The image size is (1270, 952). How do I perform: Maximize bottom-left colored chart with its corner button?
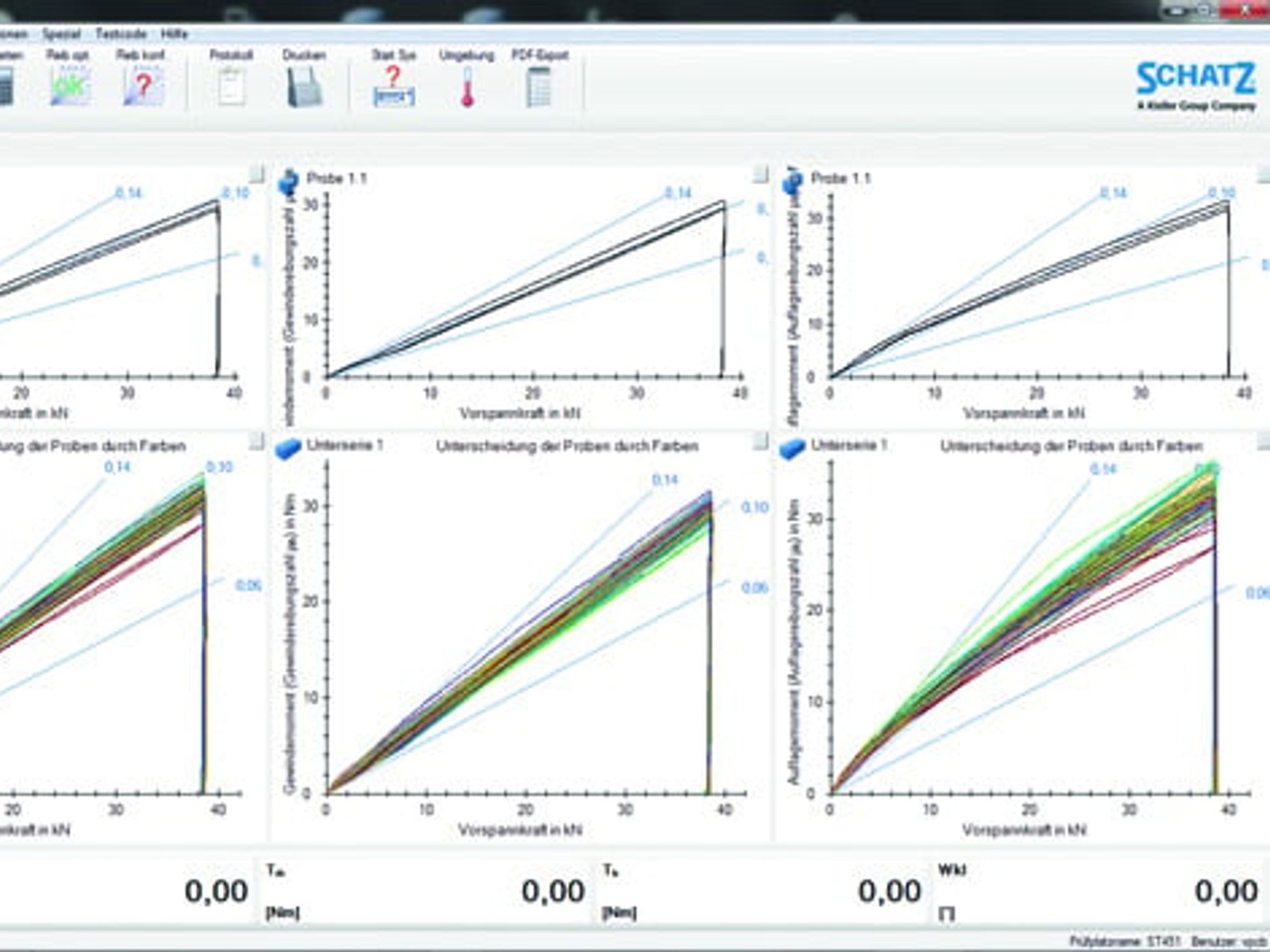pyautogui.click(x=256, y=441)
